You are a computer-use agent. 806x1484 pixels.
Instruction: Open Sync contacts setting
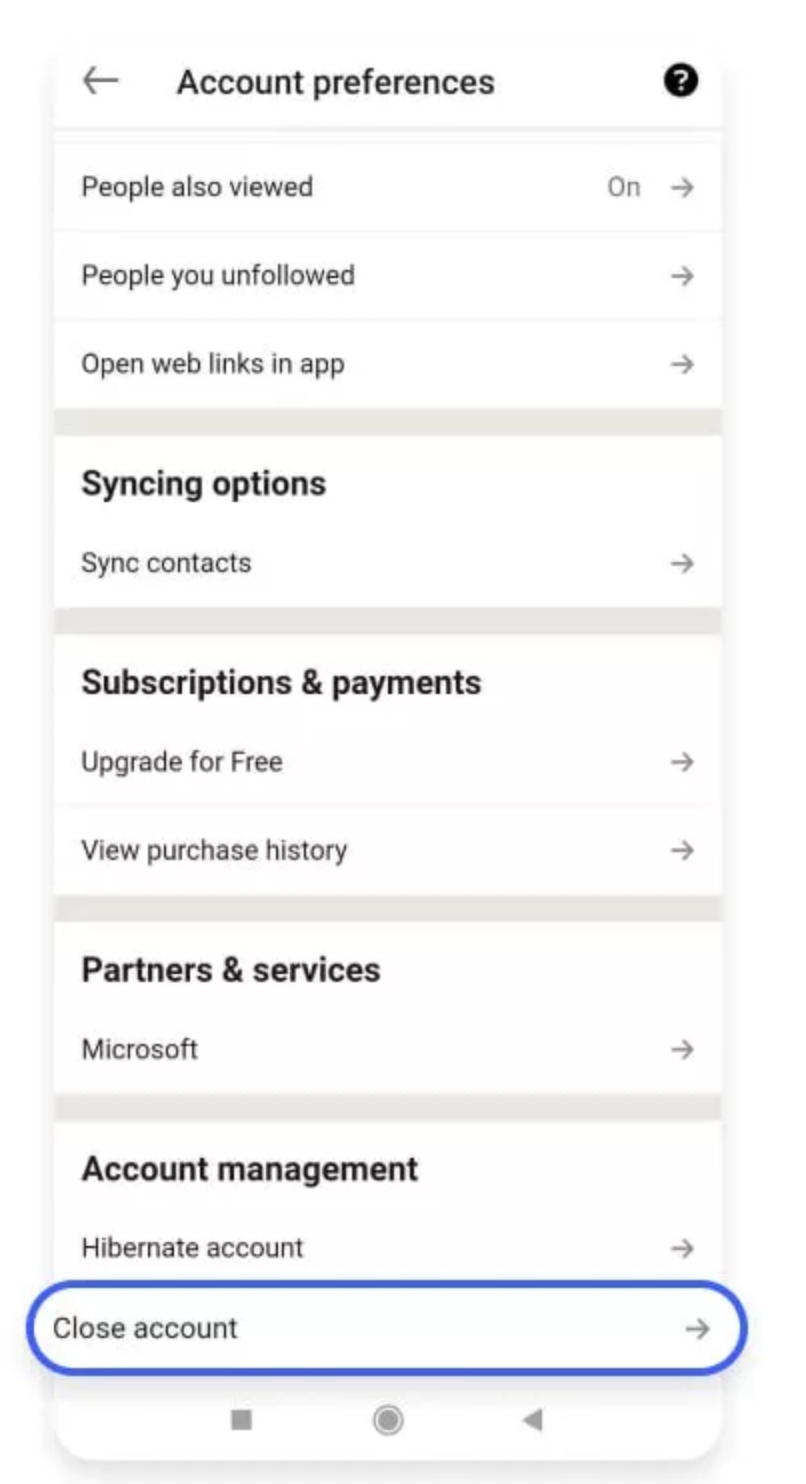tap(166, 563)
